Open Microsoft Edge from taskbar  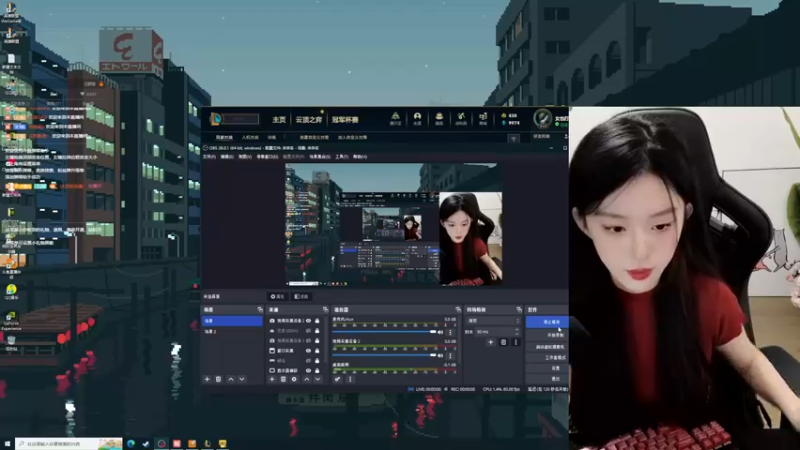[131, 443]
